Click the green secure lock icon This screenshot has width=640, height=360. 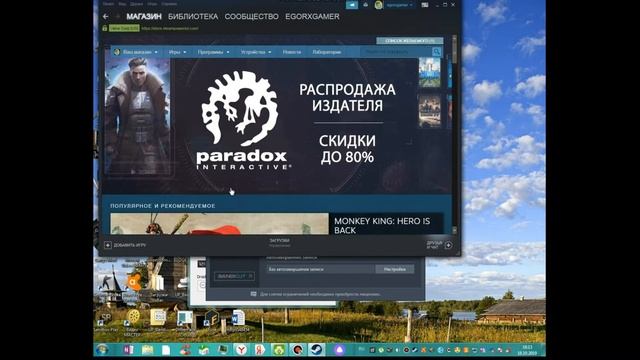(x=105, y=28)
